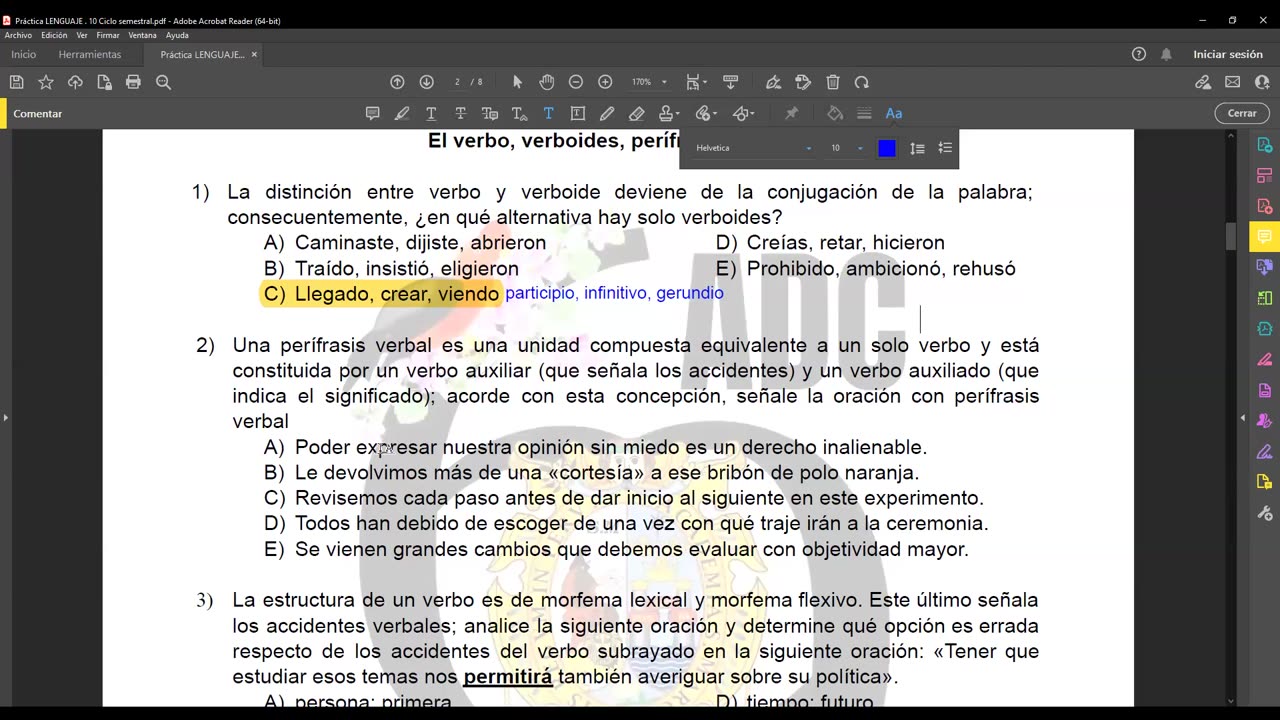The height and width of the screenshot is (720, 1280).
Task: Select the add text comment tool
Action: [x=548, y=113]
